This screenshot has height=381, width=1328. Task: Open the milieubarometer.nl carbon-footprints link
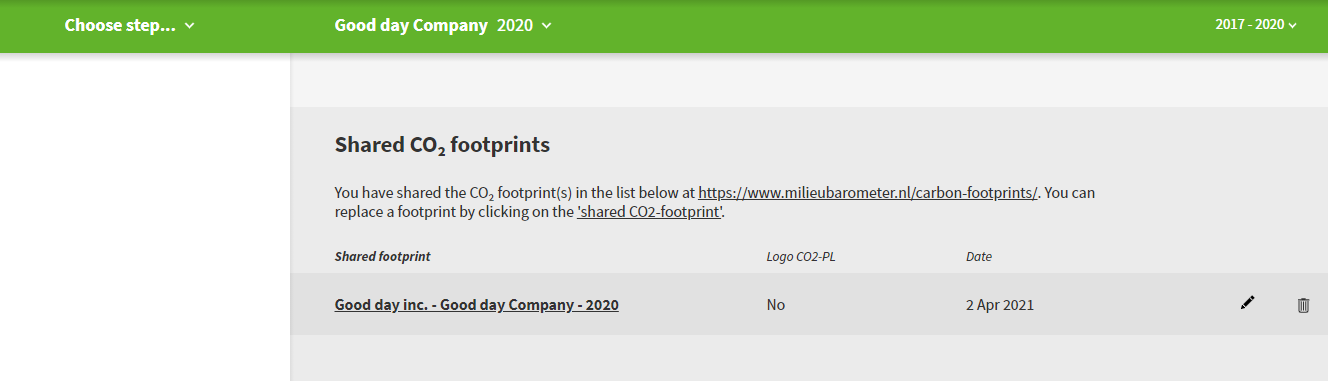[x=868, y=192]
